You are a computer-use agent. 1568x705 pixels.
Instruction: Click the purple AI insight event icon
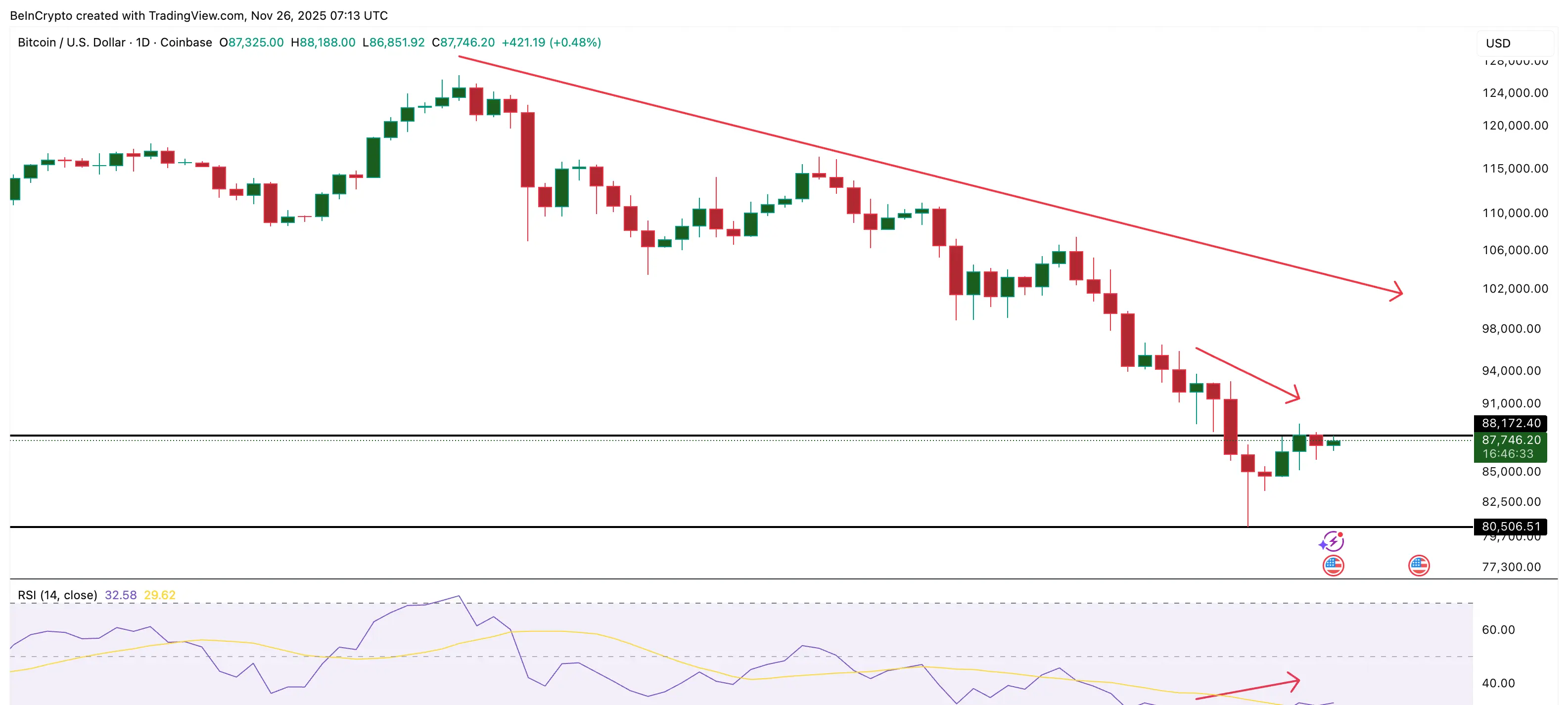[x=1332, y=540]
